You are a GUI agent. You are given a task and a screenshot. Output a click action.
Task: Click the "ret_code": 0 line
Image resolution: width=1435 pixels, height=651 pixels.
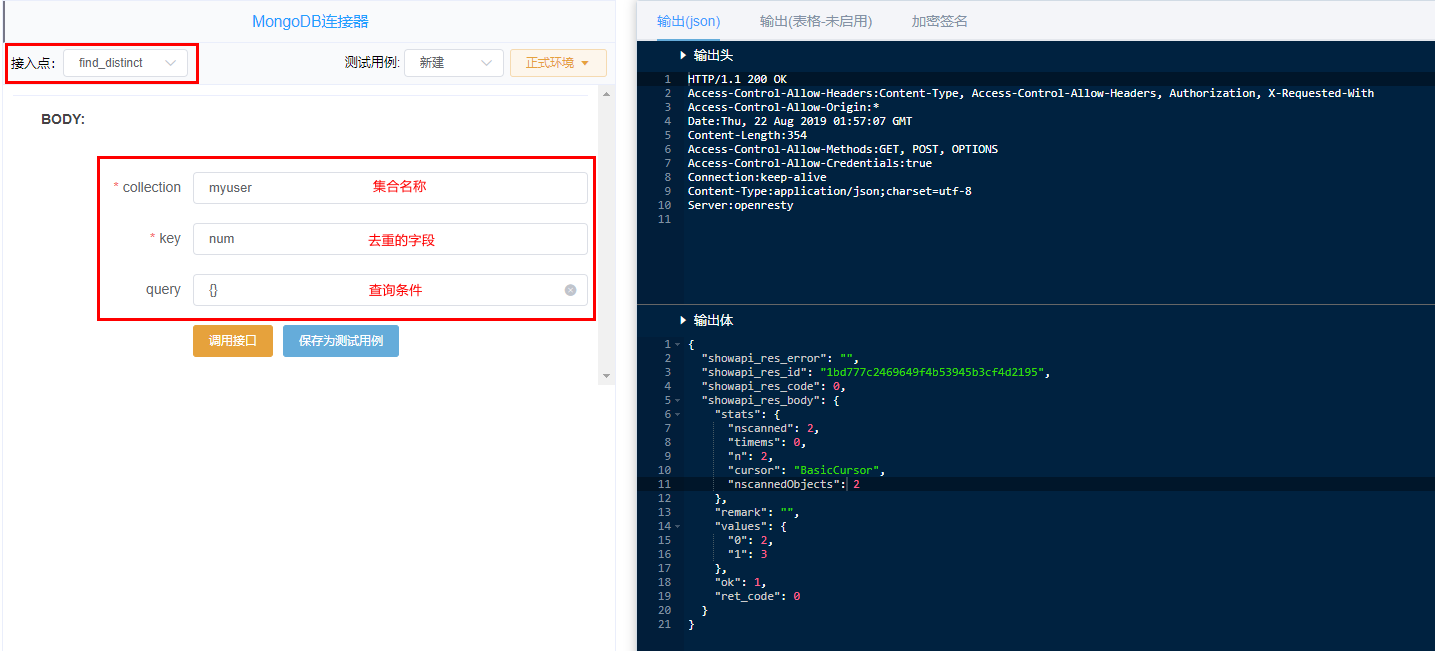757,596
